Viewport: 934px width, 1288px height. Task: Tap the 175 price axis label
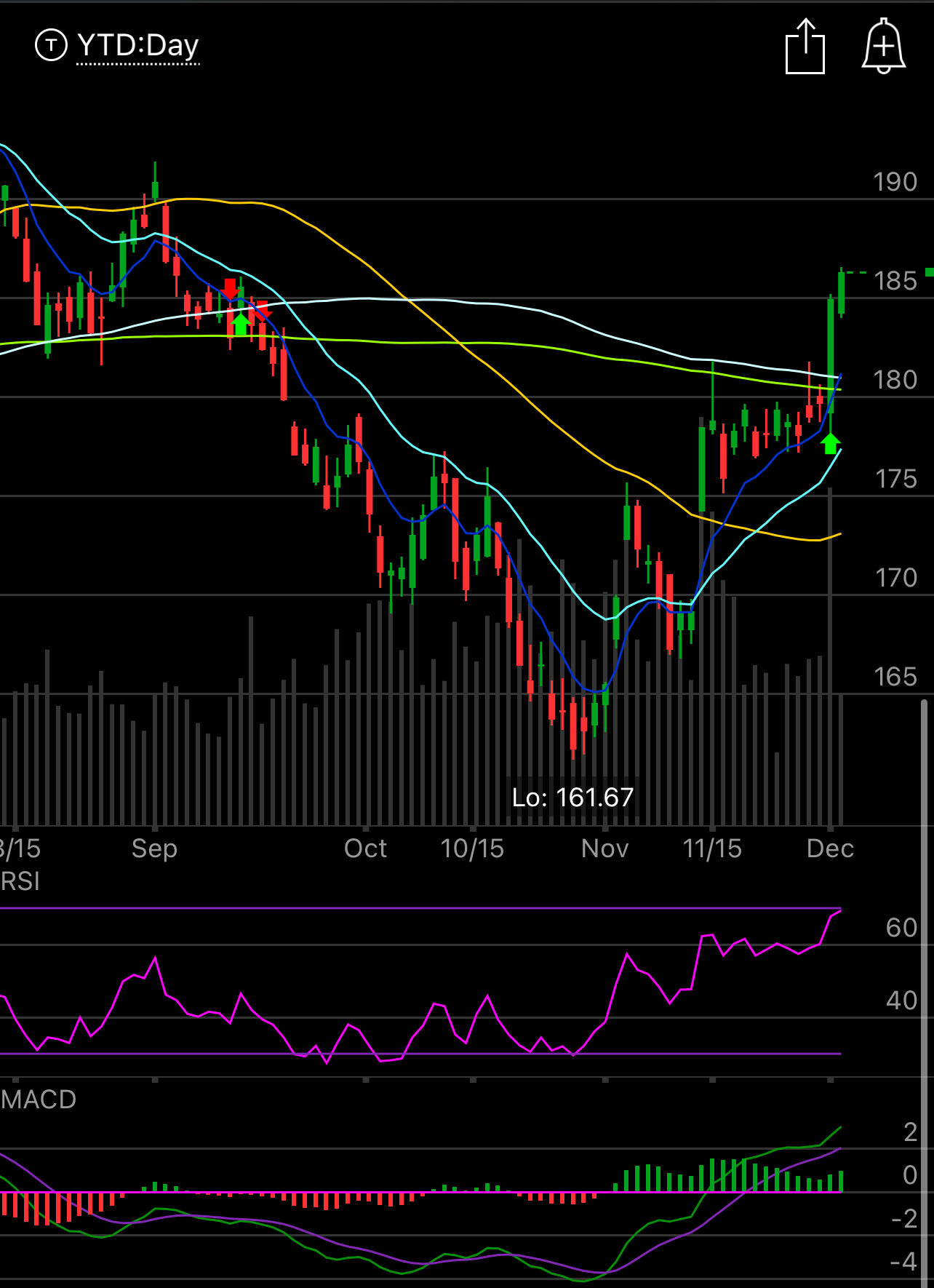point(895,479)
